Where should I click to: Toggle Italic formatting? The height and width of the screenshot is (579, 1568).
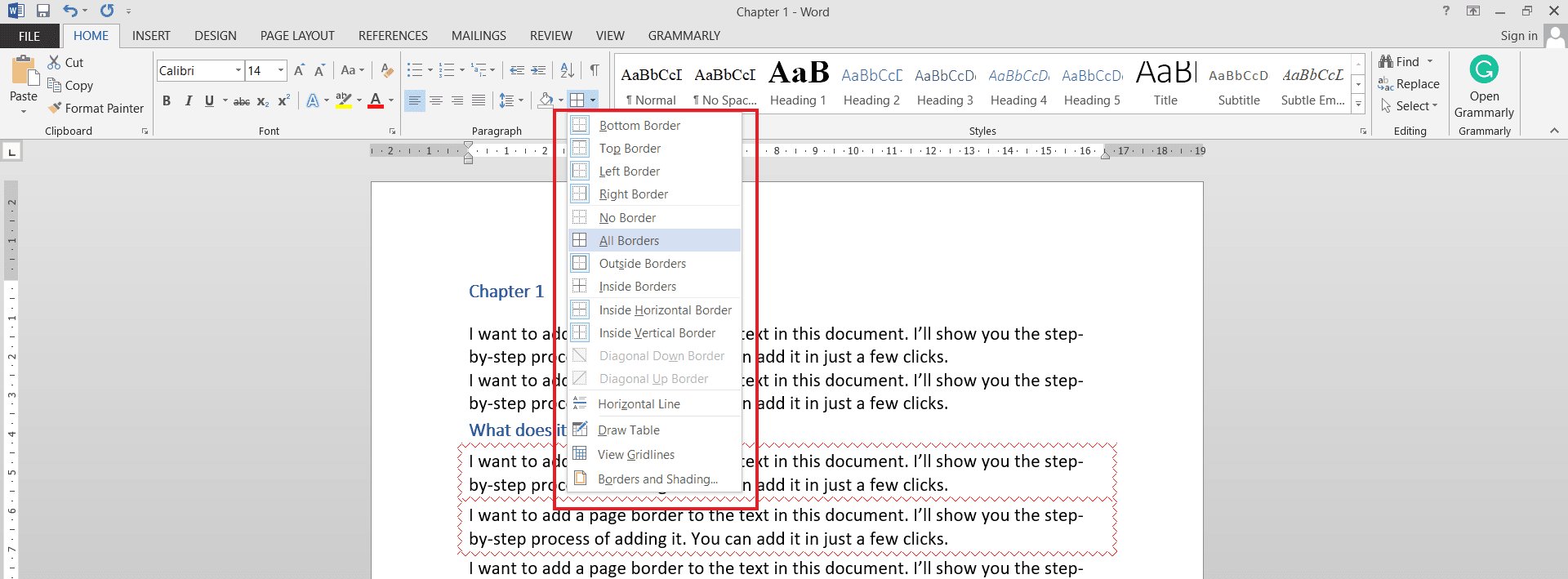pos(189,100)
